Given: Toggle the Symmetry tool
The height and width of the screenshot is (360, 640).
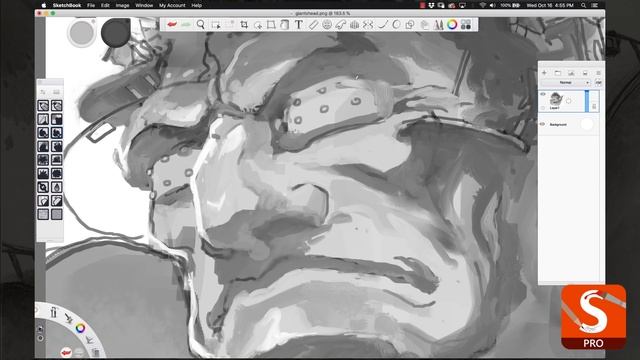Looking at the screenshot, I should click(368, 24).
